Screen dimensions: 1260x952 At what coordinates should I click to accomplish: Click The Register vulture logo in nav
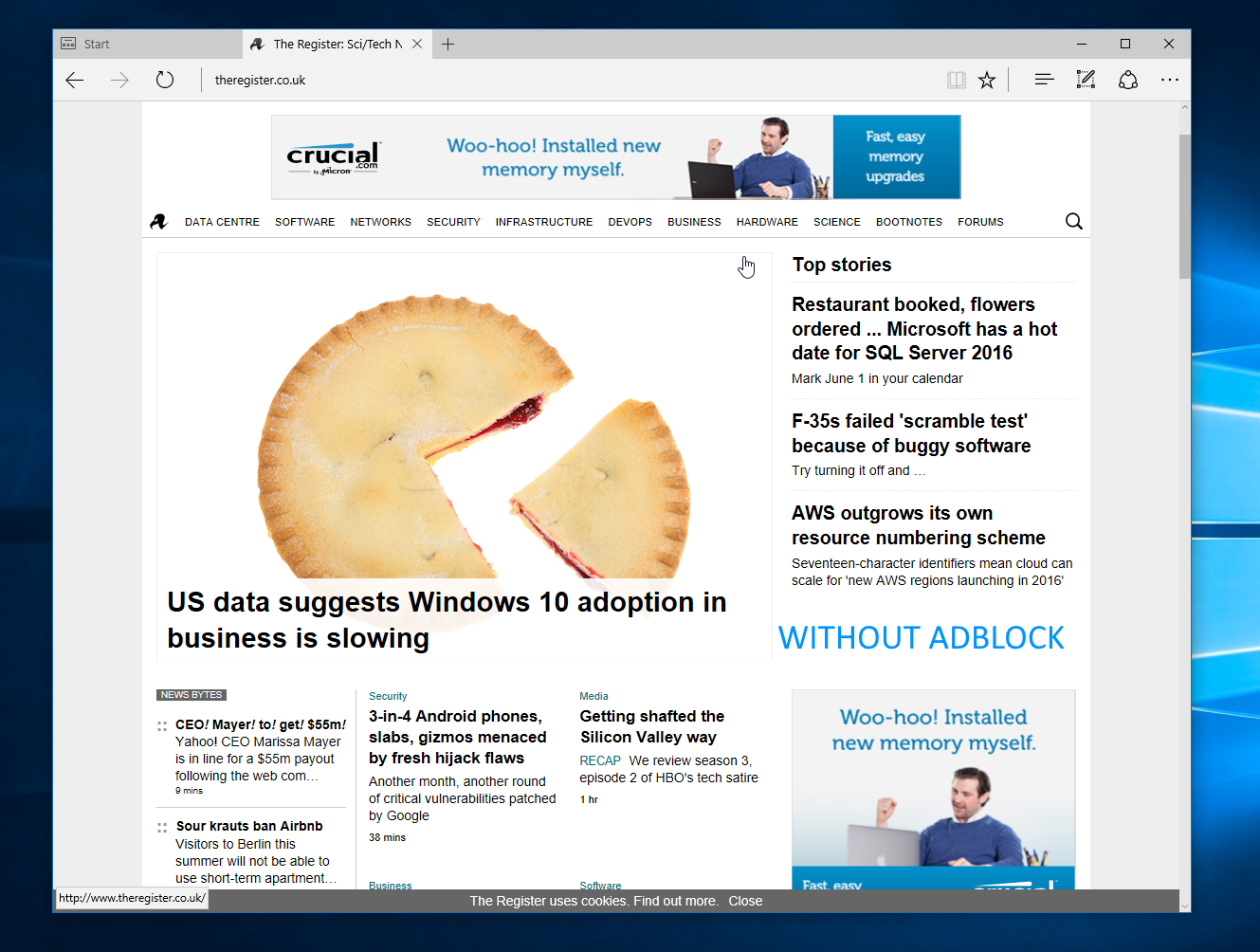tap(158, 222)
